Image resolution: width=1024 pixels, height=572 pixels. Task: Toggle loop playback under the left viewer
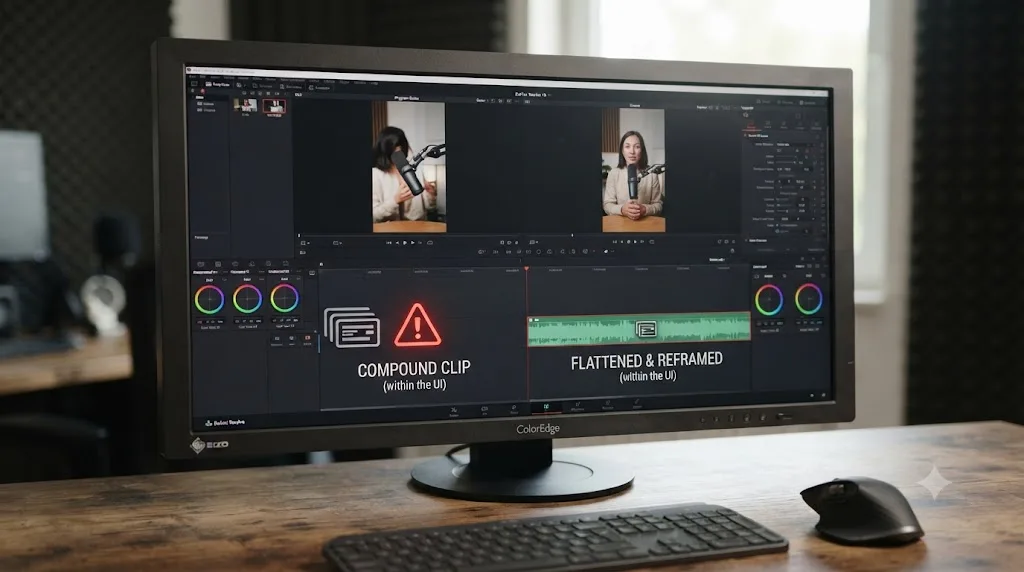pos(430,243)
